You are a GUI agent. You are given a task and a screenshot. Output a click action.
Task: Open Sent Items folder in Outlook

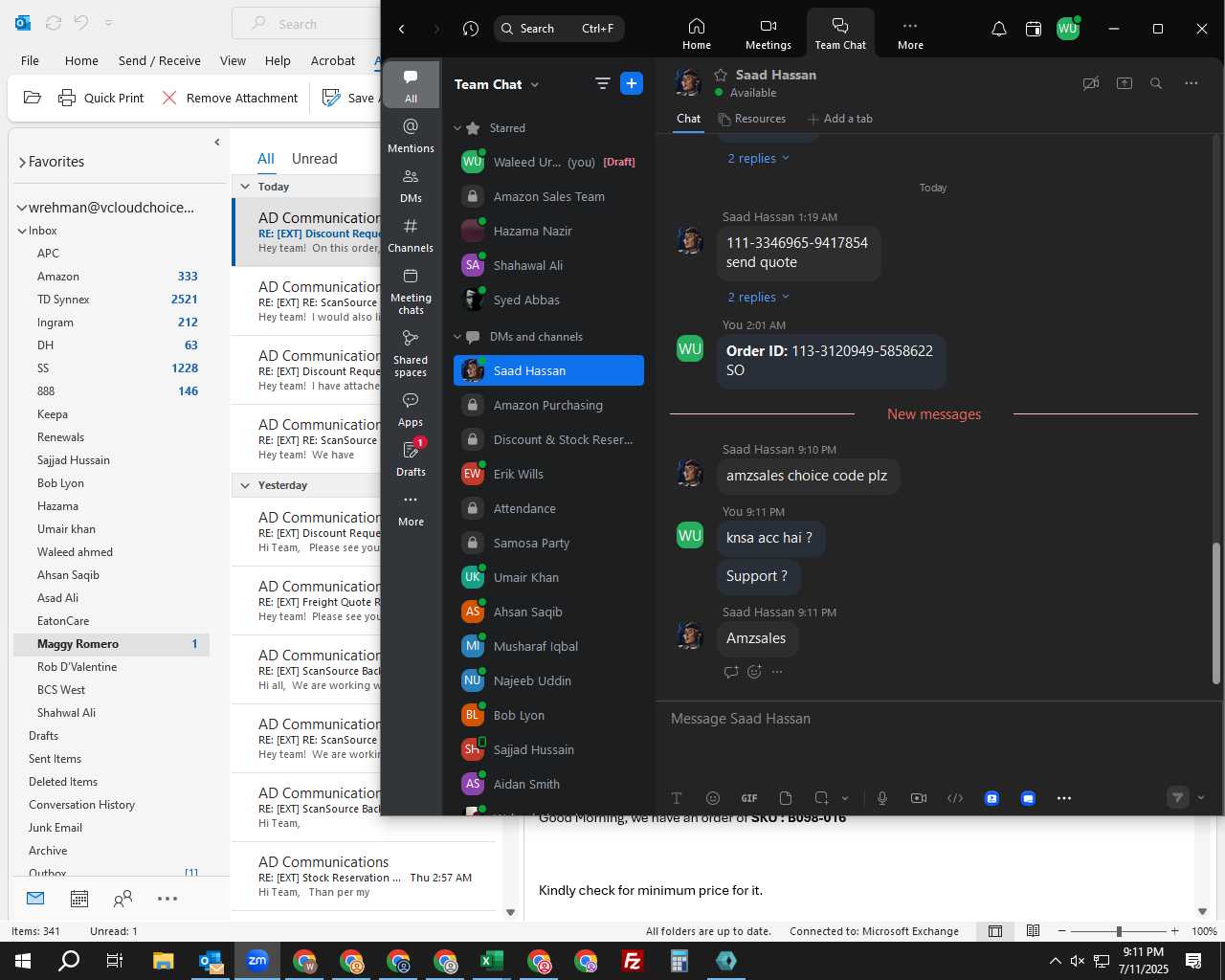[55, 759]
